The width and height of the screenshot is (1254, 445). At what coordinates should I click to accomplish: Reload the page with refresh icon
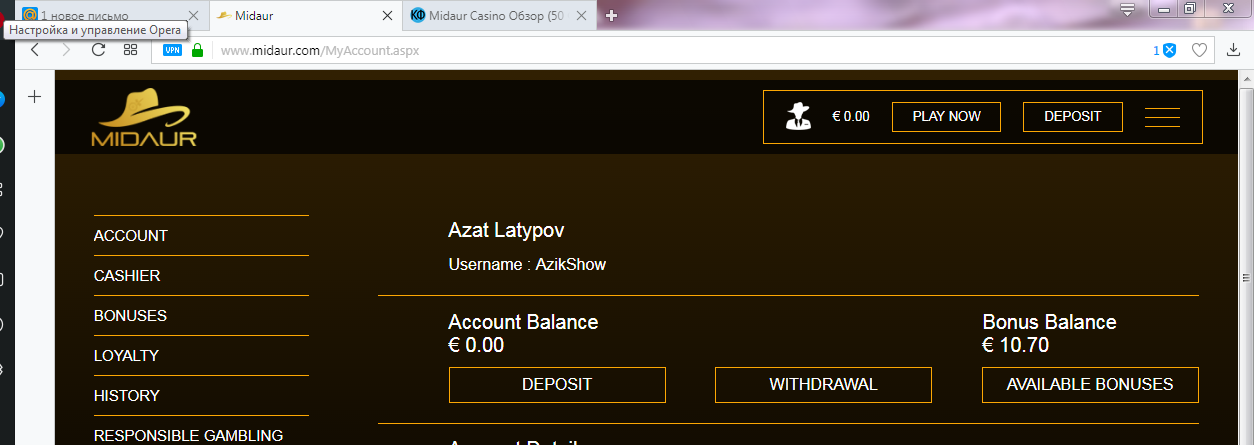pos(98,50)
